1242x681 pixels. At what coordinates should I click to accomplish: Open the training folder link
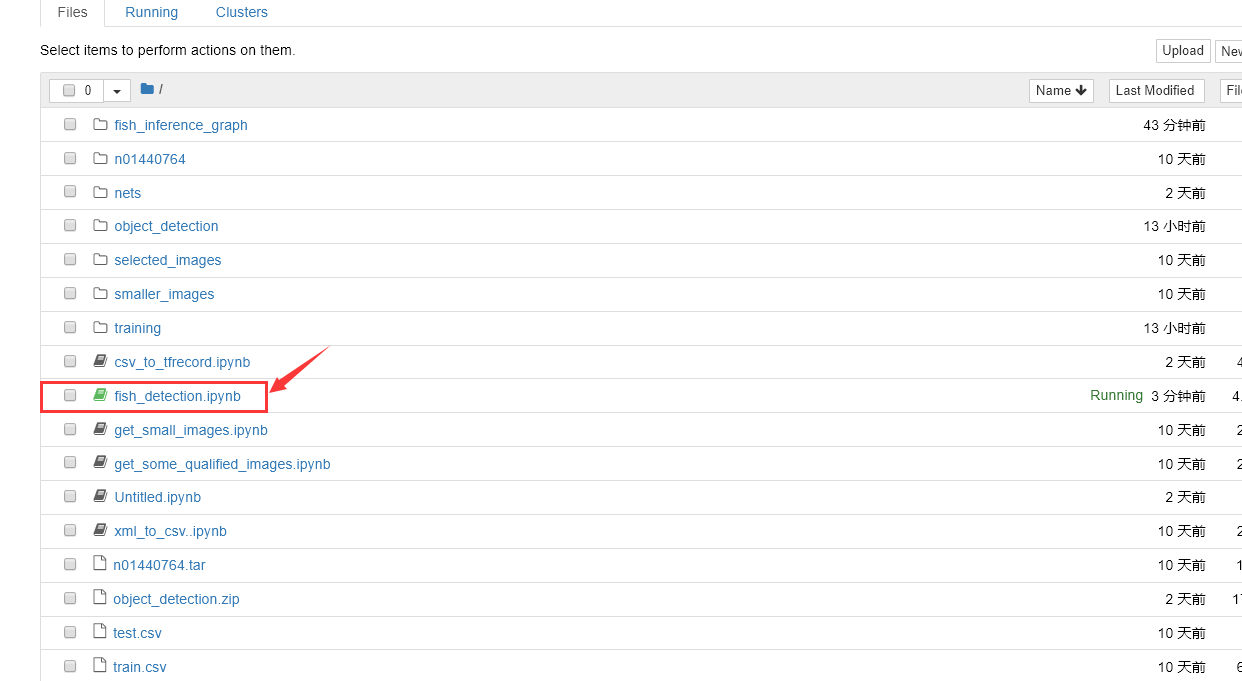pyautogui.click(x=138, y=328)
